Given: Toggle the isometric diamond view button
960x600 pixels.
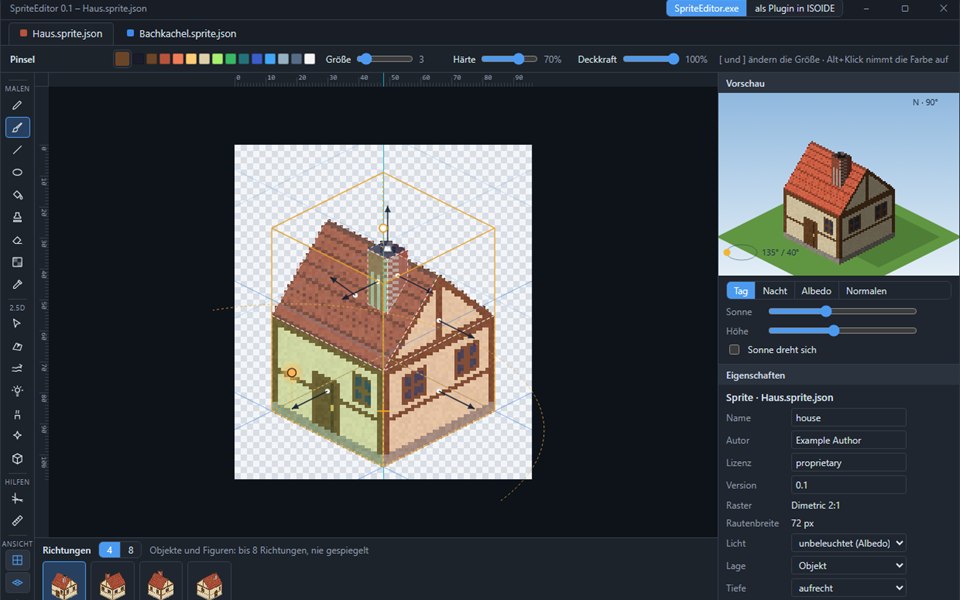Looking at the screenshot, I should [17, 582].
